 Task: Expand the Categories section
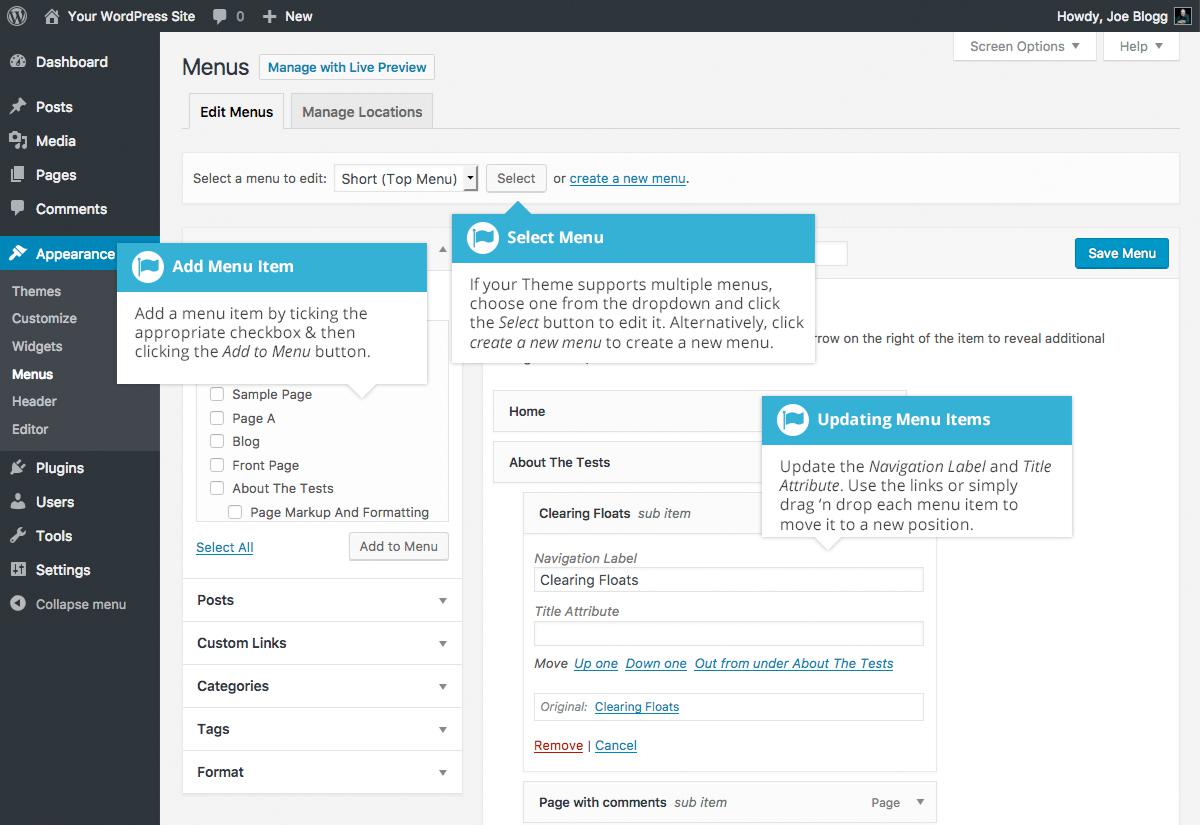coord(322,686)
